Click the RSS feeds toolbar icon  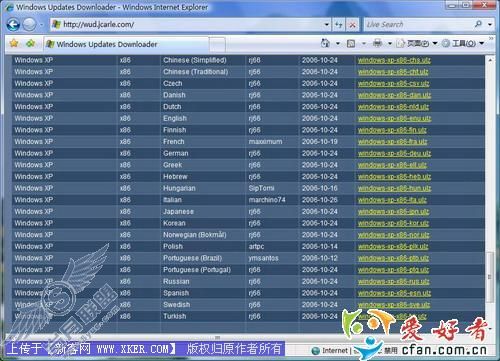click(x=351, y=43)
